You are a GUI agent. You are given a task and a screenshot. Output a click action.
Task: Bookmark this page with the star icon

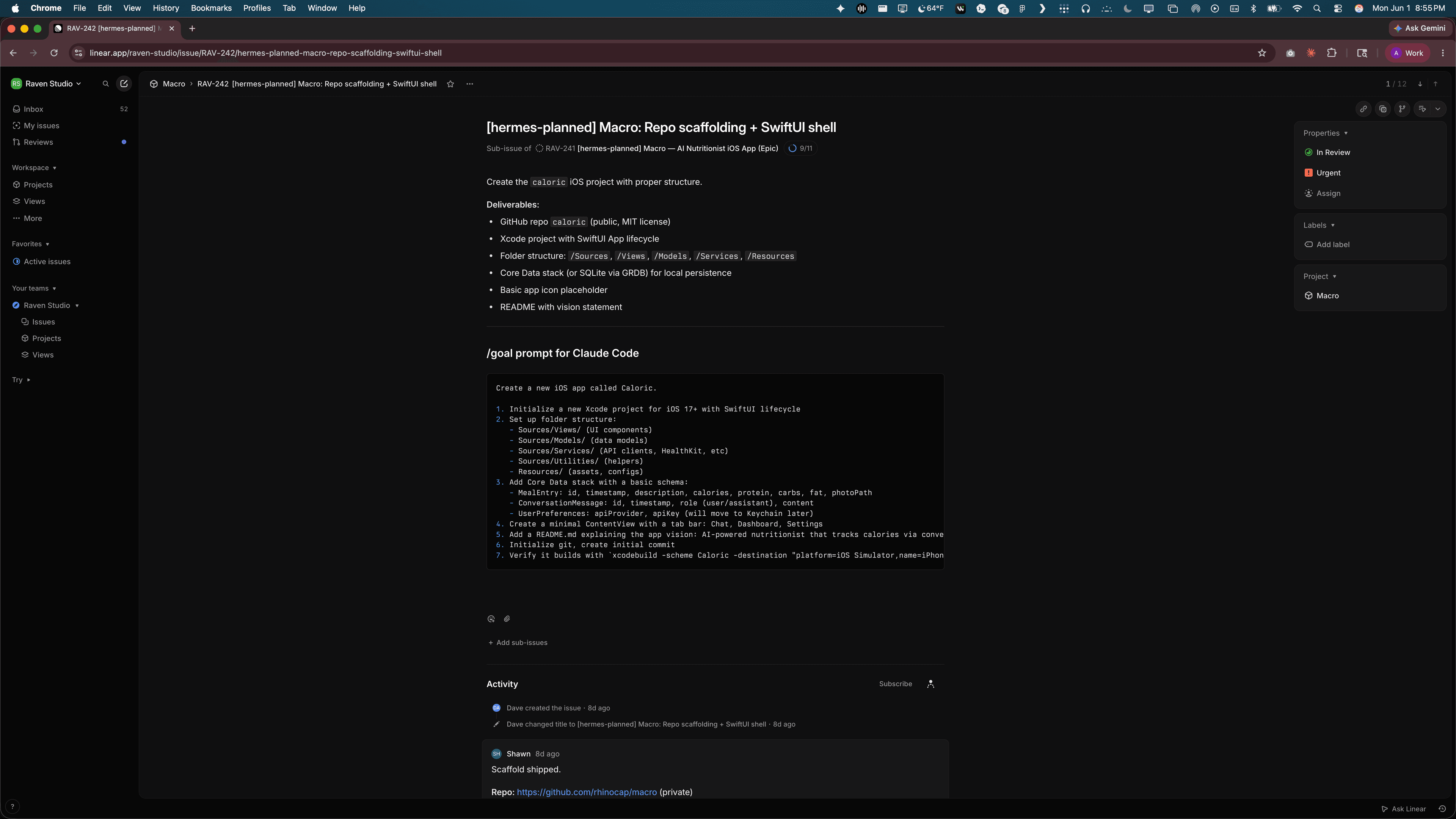[x=1262, y=53]
